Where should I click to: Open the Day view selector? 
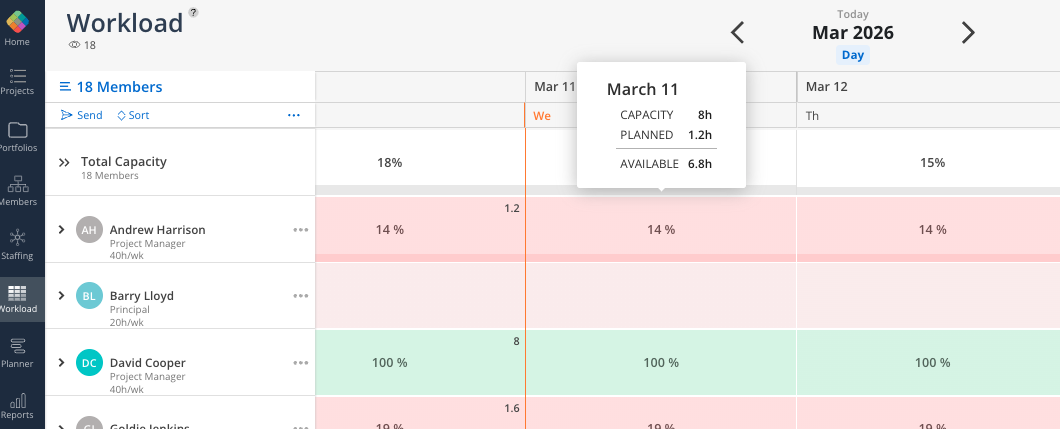point(853,56)
